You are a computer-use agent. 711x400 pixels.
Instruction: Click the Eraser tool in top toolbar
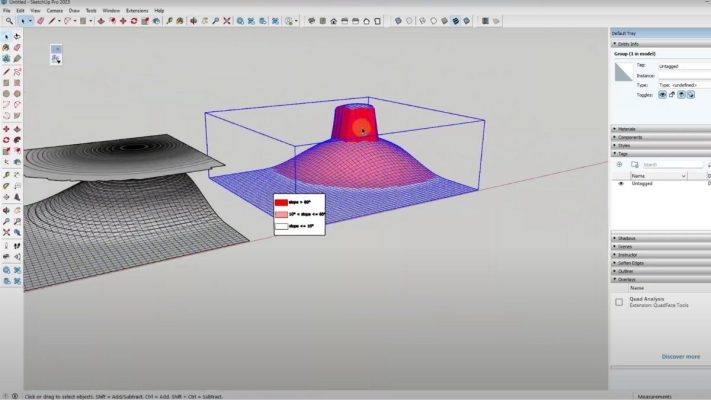pos(41,21)
